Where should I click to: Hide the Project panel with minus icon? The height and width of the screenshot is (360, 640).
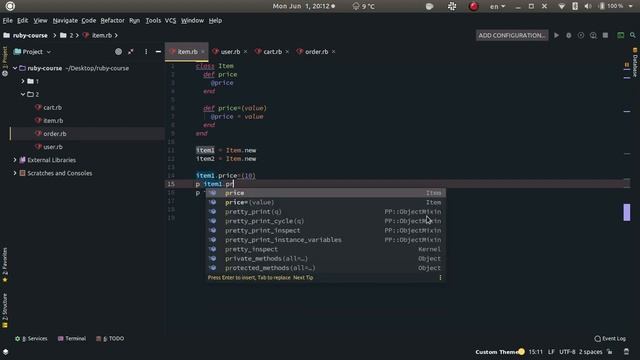[x=158, y=51]
